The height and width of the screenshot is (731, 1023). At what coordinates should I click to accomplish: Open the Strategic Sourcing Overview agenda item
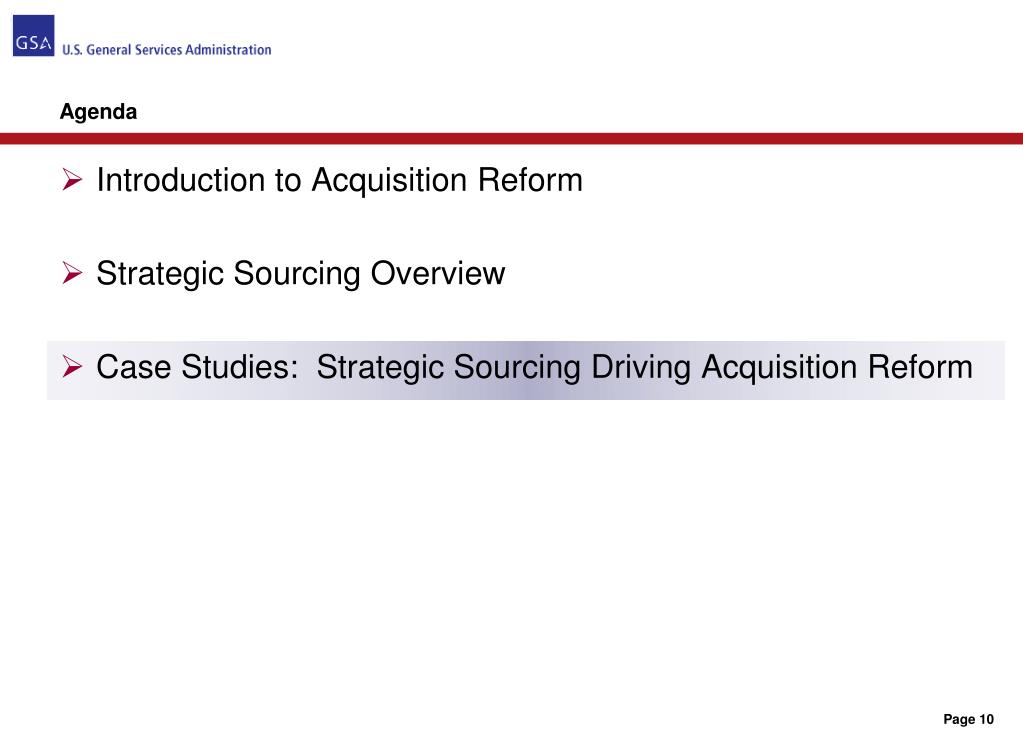pos(301,273)
